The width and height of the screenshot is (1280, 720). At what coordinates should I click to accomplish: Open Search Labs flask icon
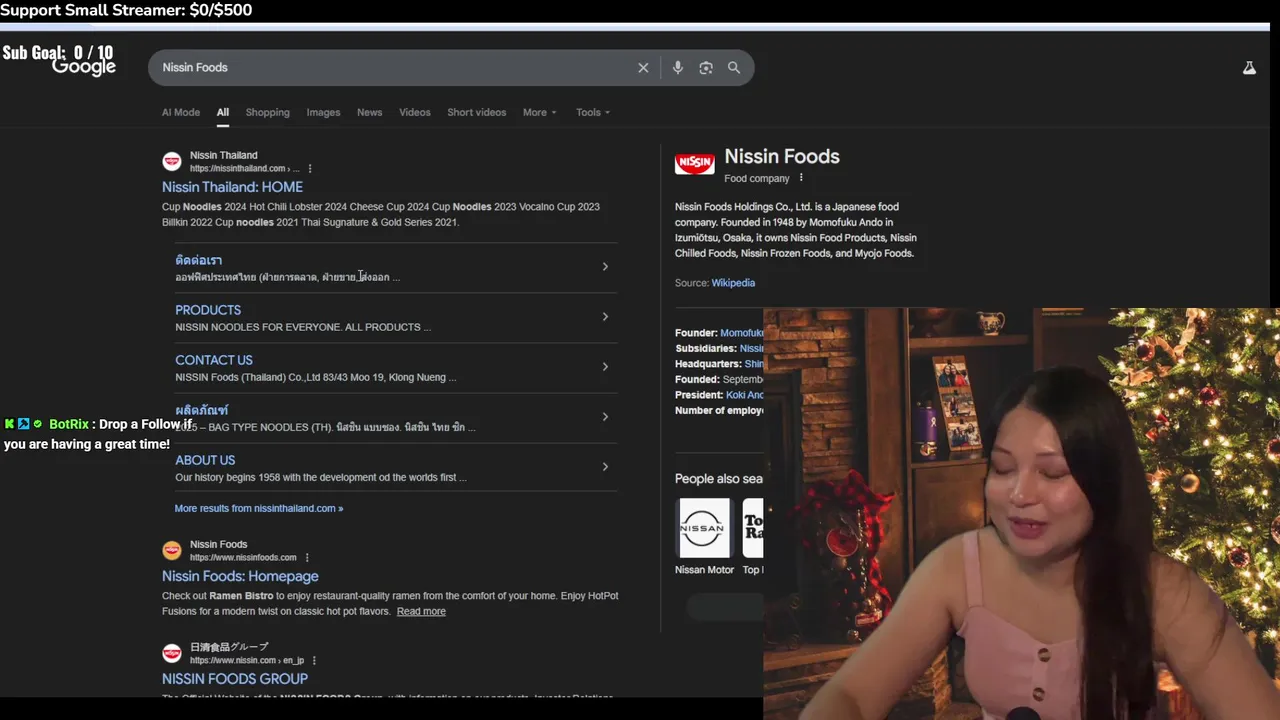tap(1249, 68)
